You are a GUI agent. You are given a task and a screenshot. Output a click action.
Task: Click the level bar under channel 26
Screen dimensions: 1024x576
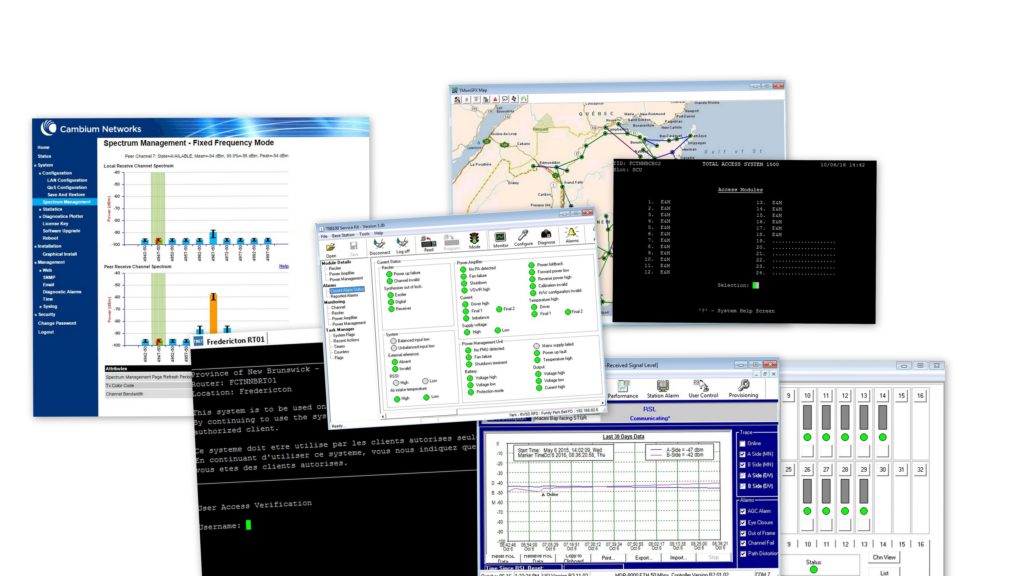[807, 491]
